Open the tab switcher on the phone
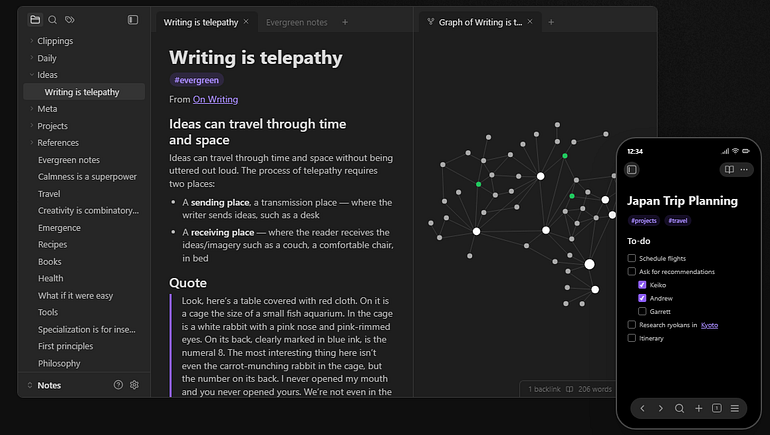This screenshot has height=435, width=770. (x=716, y=408)
